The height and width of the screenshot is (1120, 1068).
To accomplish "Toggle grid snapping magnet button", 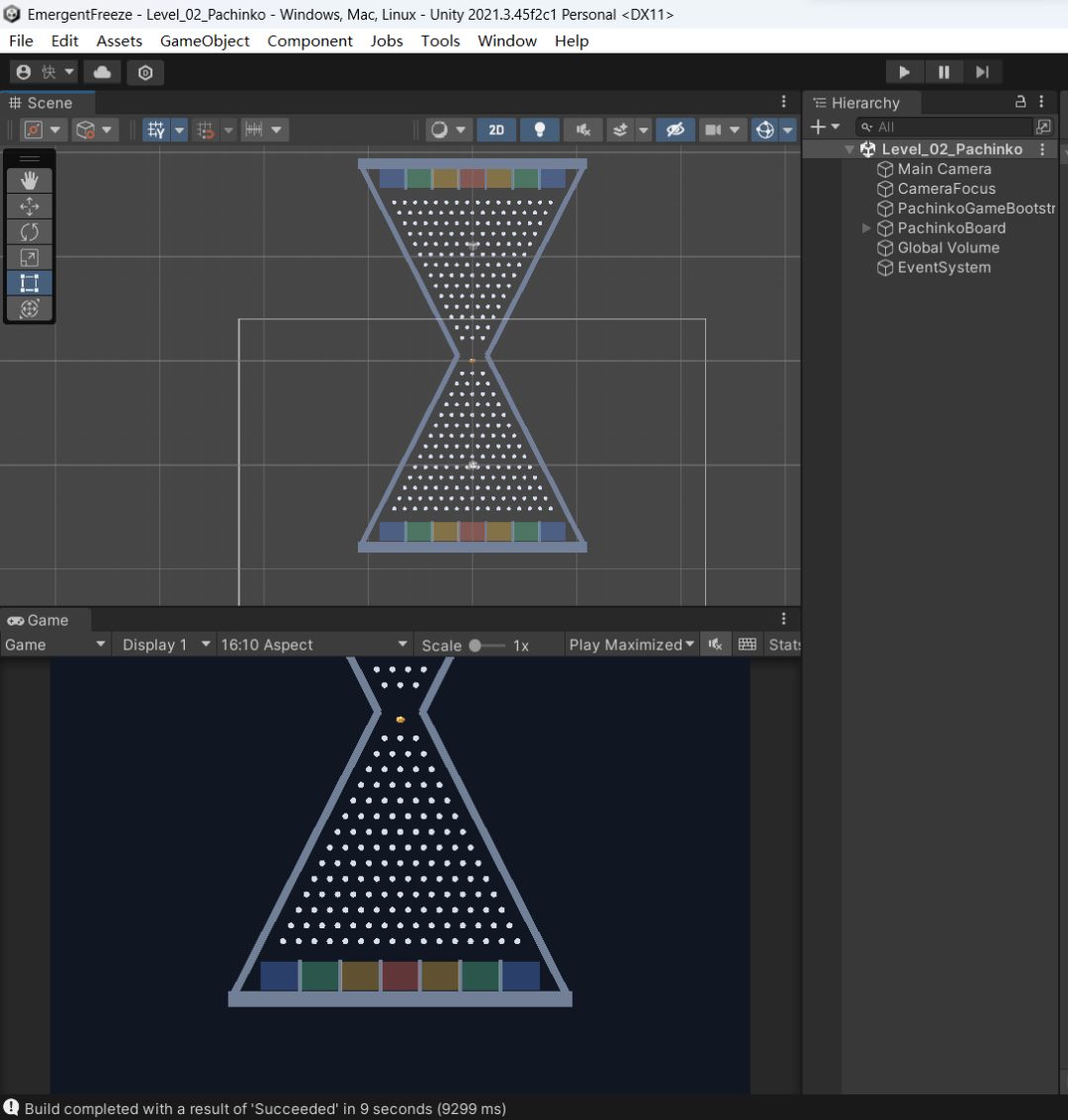I will [206, 129].
